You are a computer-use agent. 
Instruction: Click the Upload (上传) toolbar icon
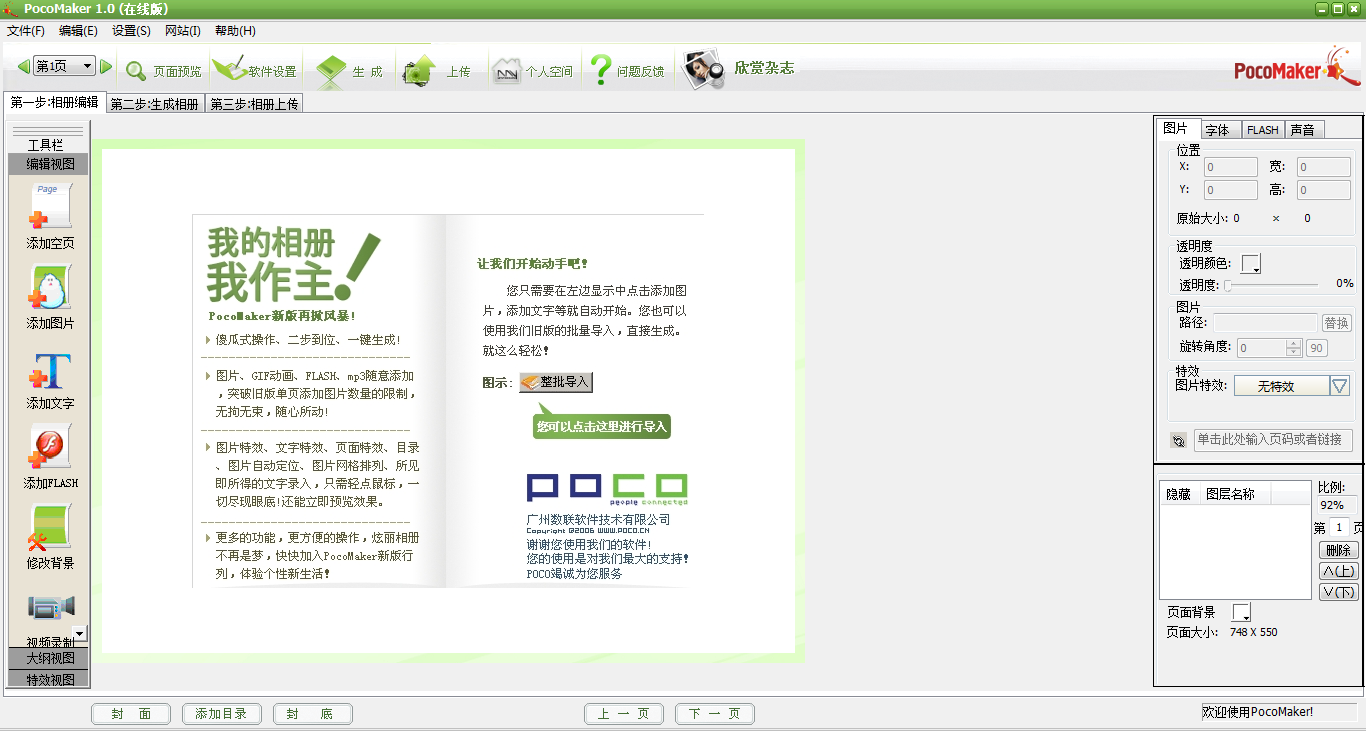(x=419, y=71)
